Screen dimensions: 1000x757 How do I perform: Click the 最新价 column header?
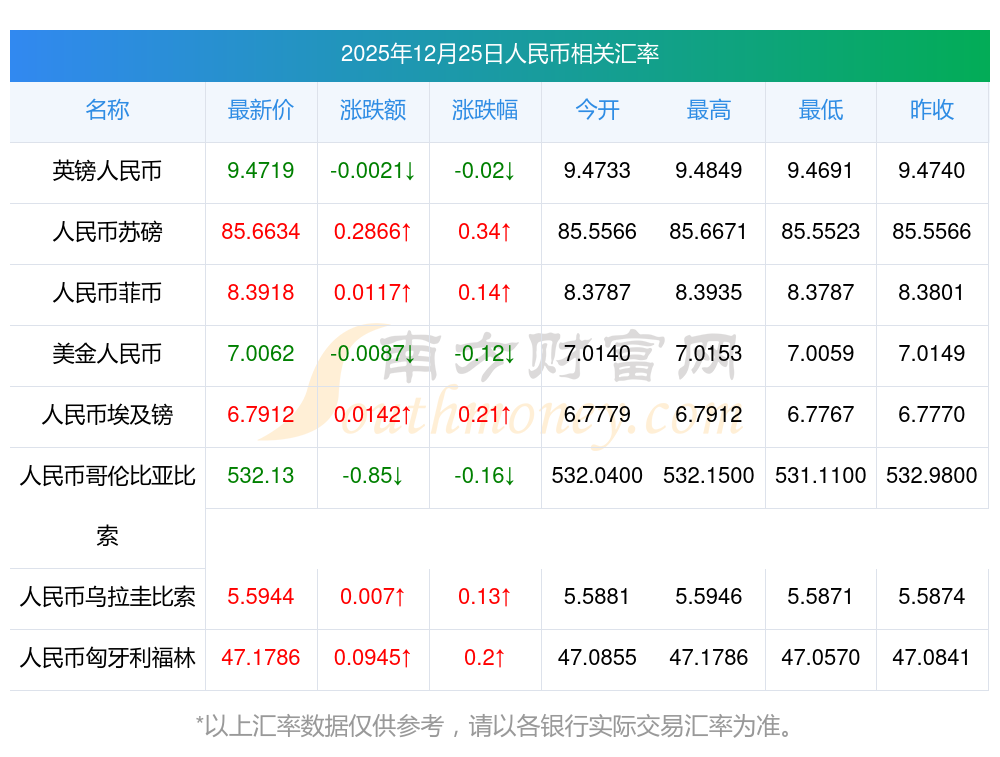coord(261,110)
